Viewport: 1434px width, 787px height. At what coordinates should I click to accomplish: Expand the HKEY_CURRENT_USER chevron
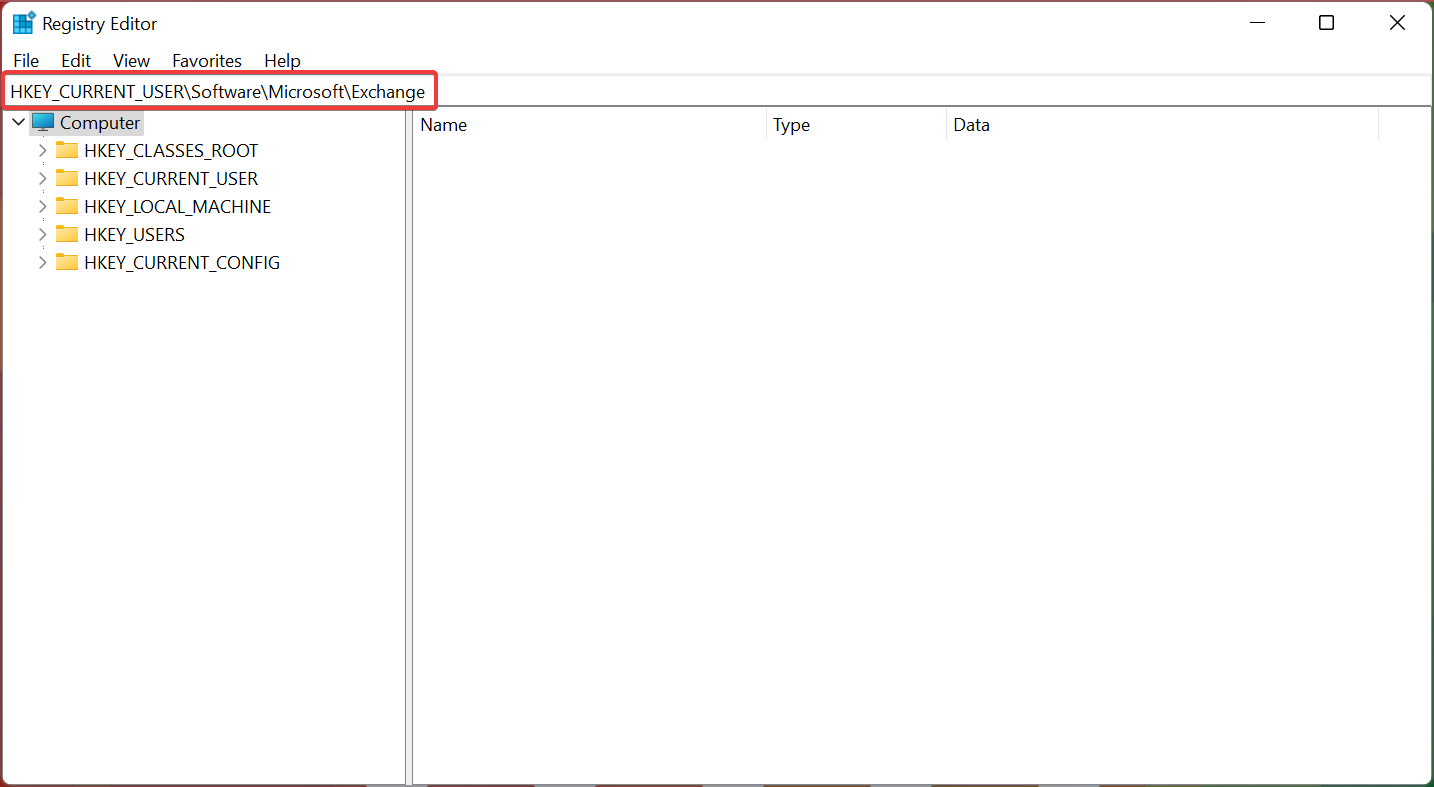tap(42, 179)
